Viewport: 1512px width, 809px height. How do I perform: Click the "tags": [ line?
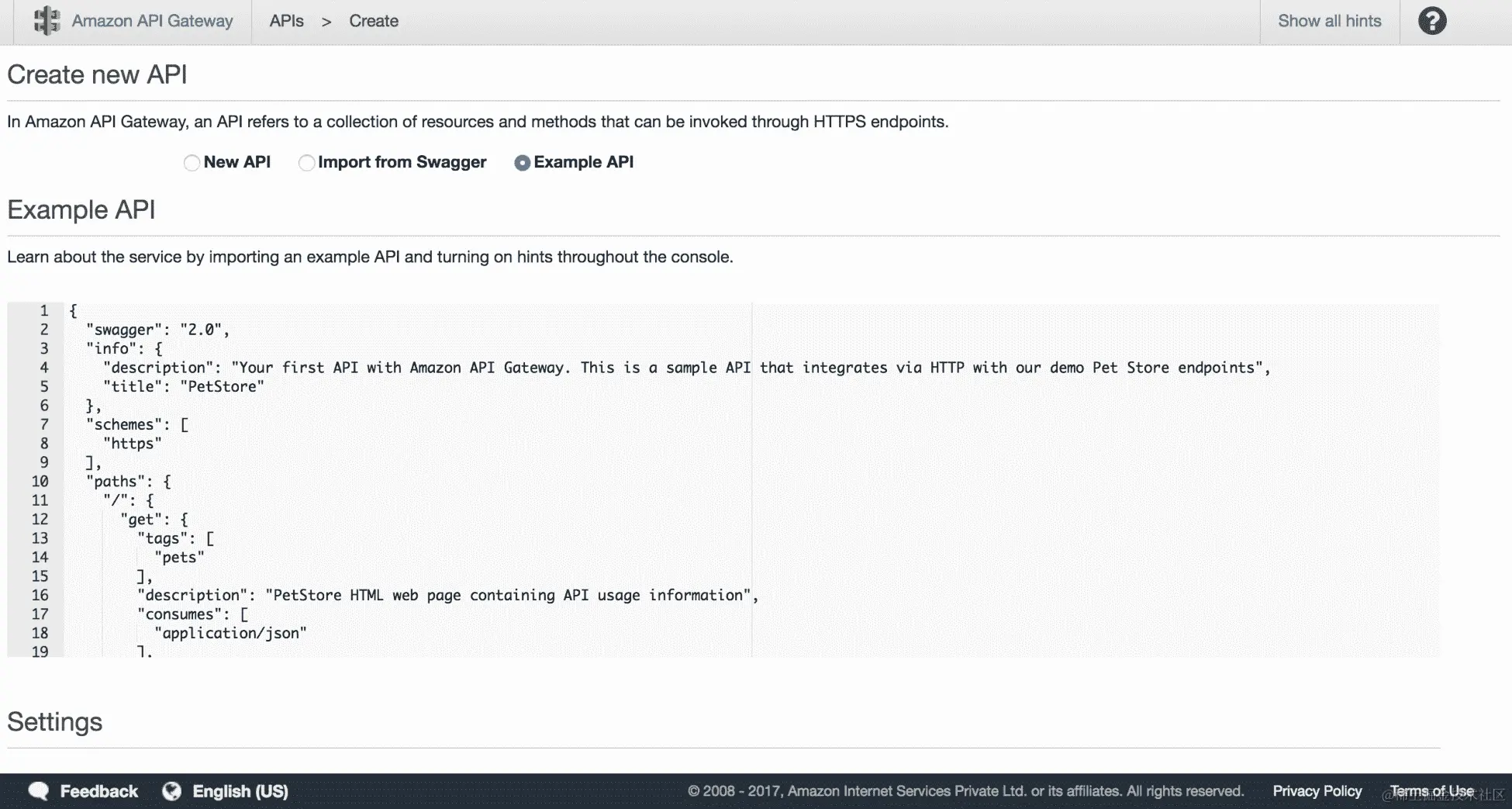(175, 538)
